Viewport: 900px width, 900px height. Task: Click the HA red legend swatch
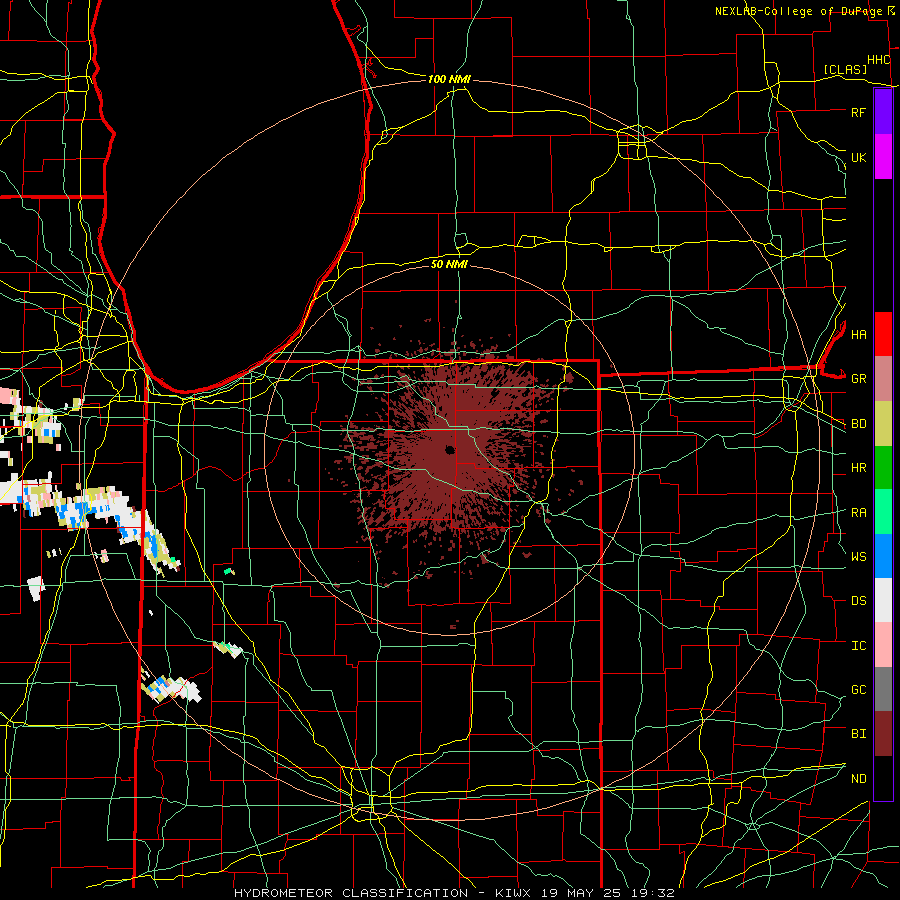tap(883, 334)
